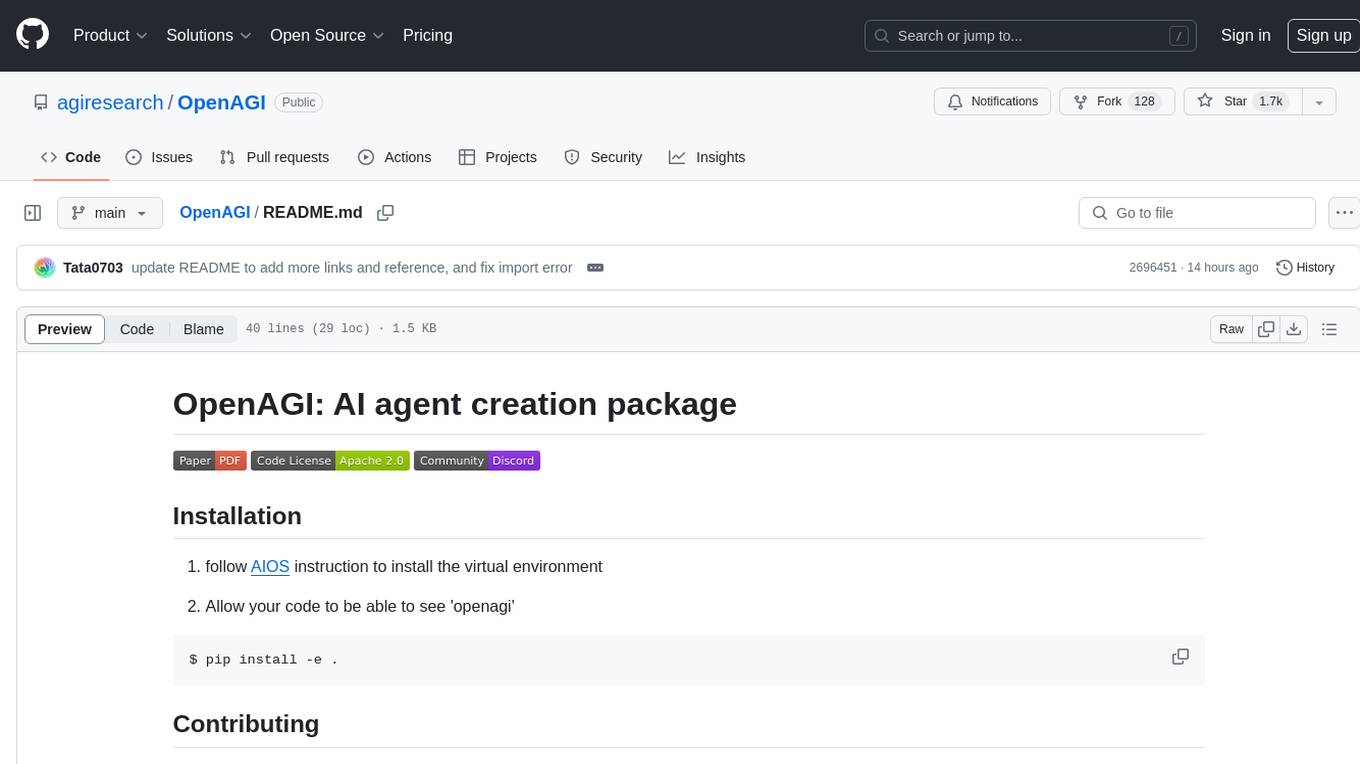Open the Product menu
1360x764 pixels.
(110, 35)
